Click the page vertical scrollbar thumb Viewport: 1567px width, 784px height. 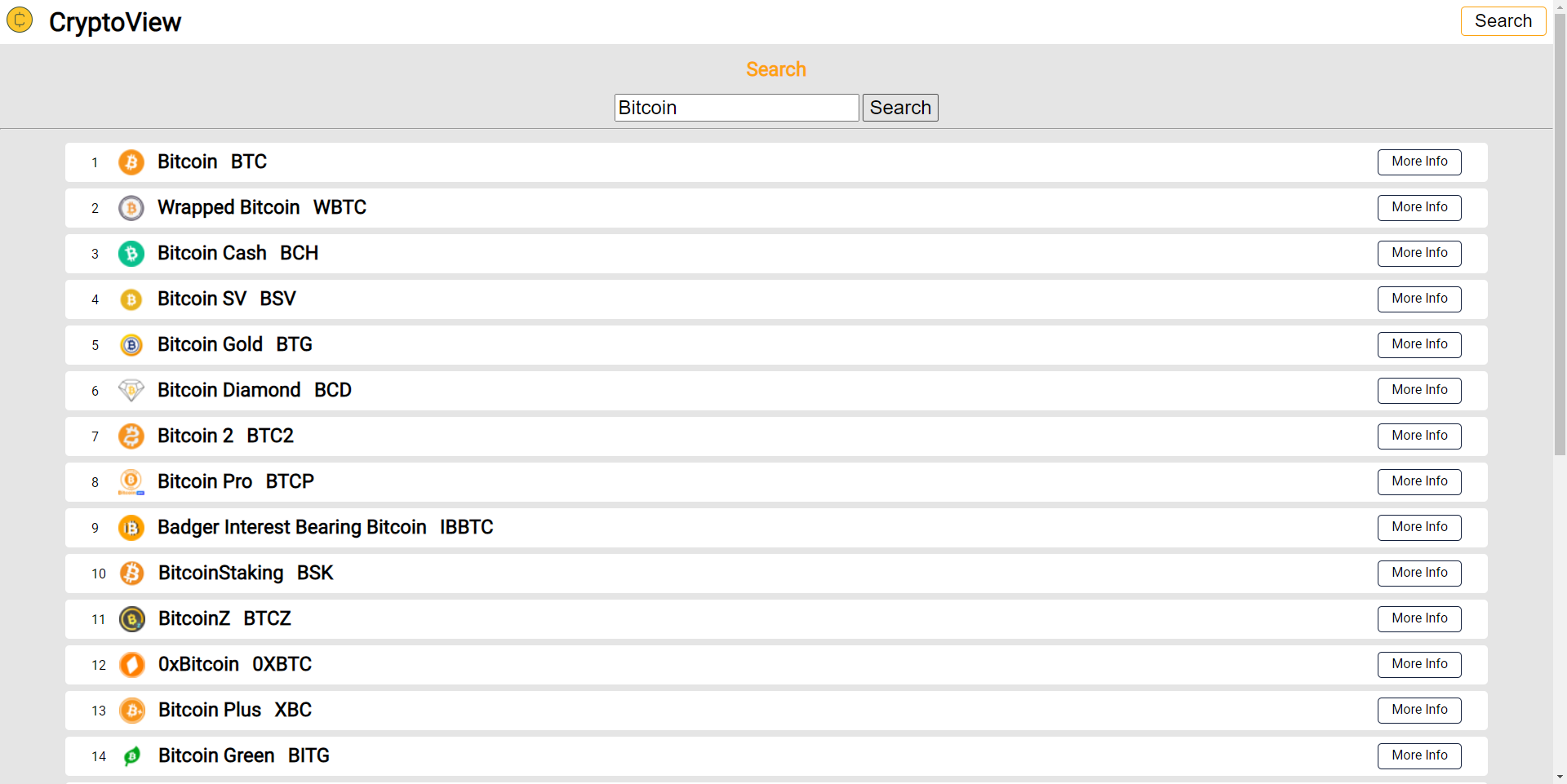1560,234
